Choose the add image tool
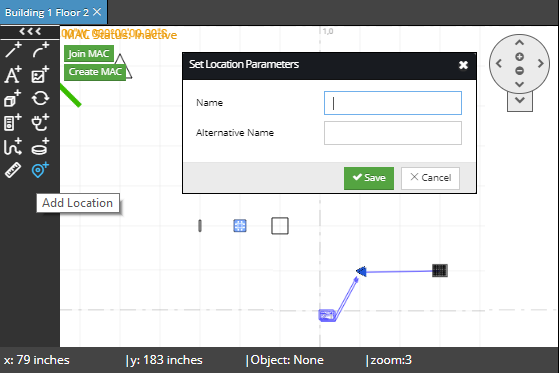The height and width of the screenshot is (373, 560). [40, 74]
